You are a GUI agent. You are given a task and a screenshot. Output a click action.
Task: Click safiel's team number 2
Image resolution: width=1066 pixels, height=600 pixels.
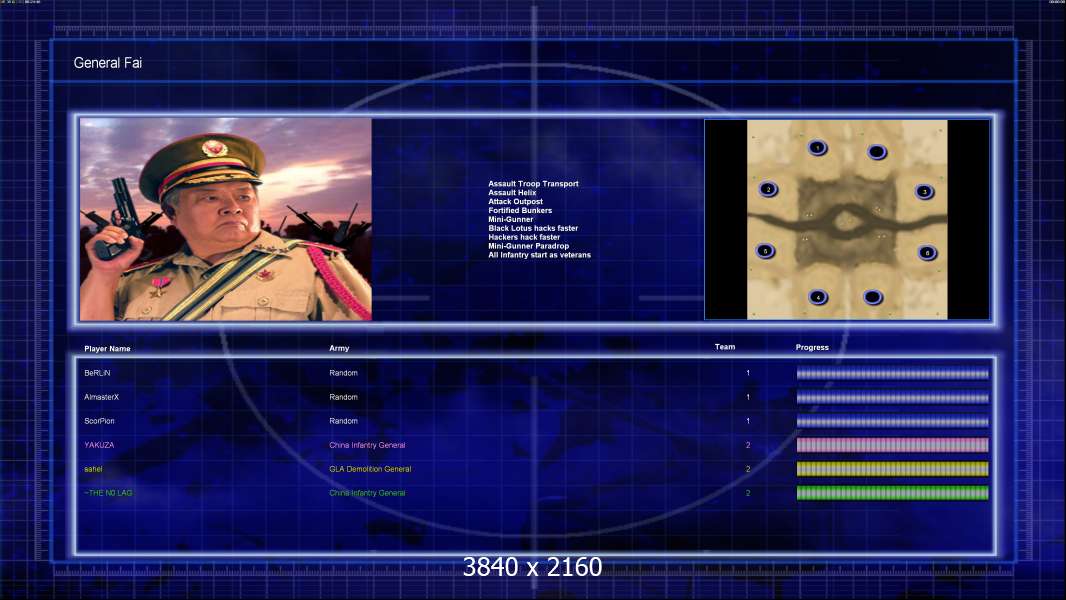[x=748, y=469]
